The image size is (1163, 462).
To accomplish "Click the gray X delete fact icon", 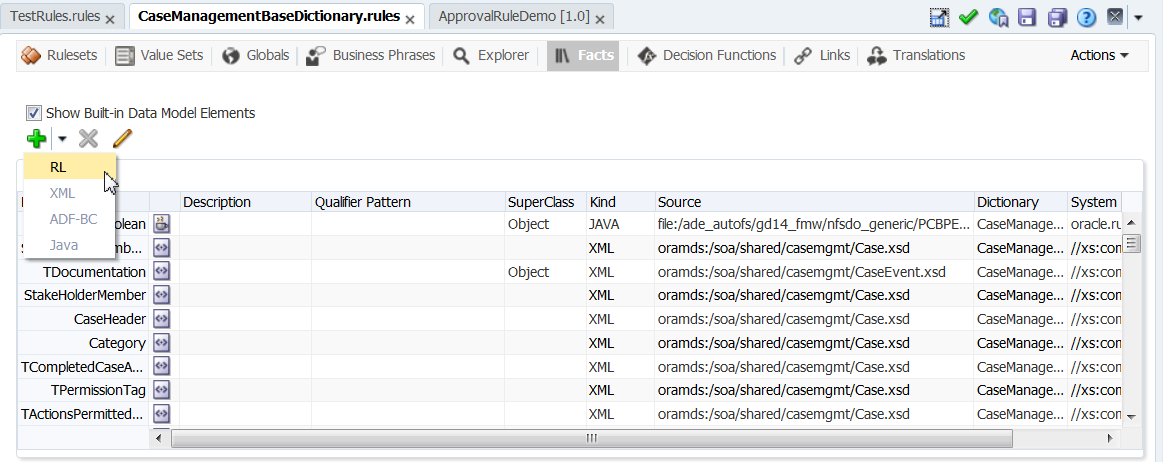I will click(88, 138).
